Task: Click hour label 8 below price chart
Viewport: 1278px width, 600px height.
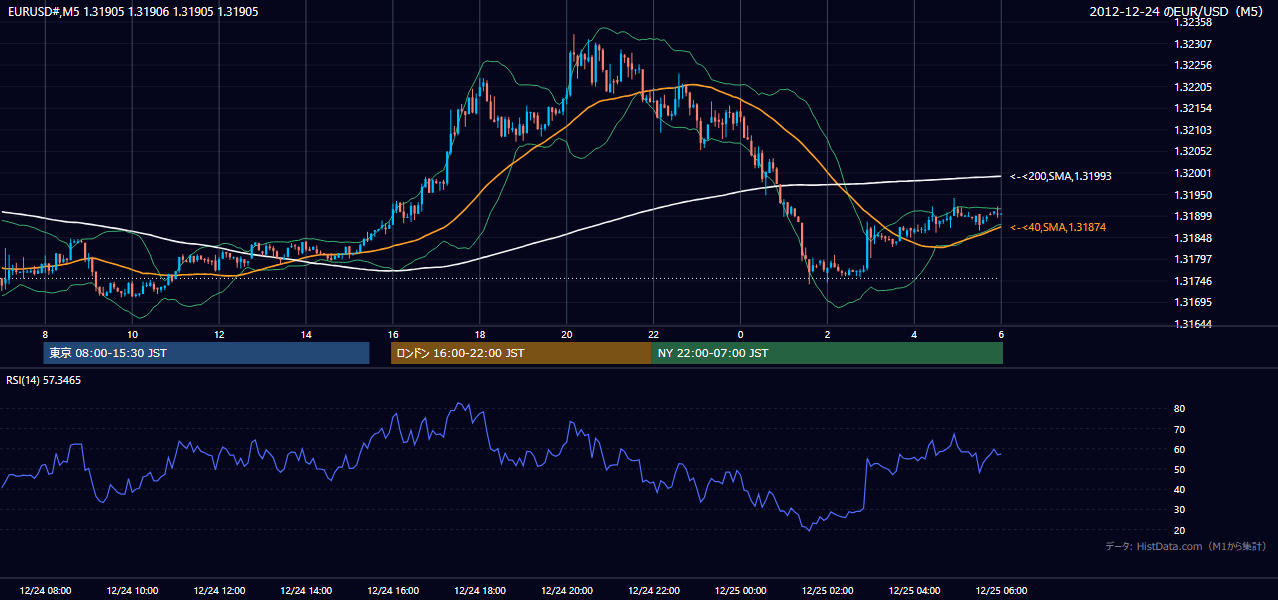Action: 45,334
